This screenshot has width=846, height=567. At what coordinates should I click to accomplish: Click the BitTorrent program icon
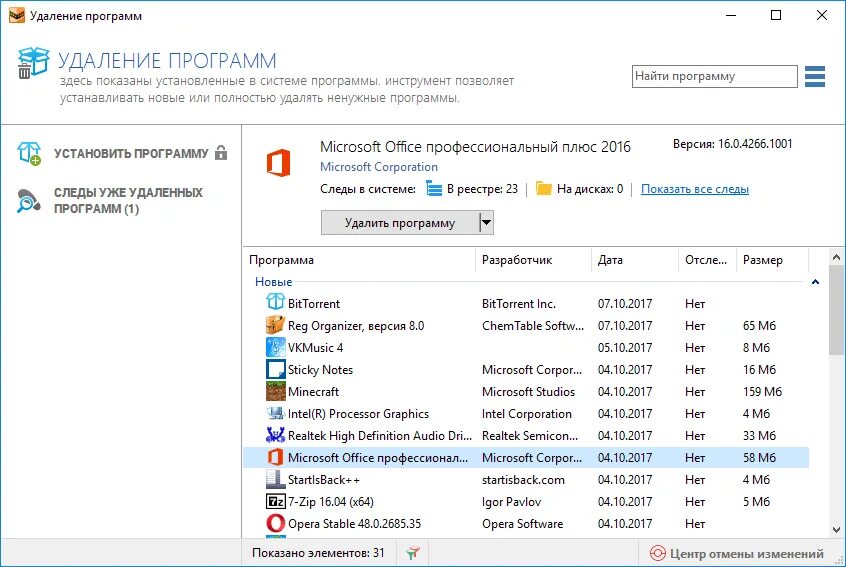coord(275,303)
